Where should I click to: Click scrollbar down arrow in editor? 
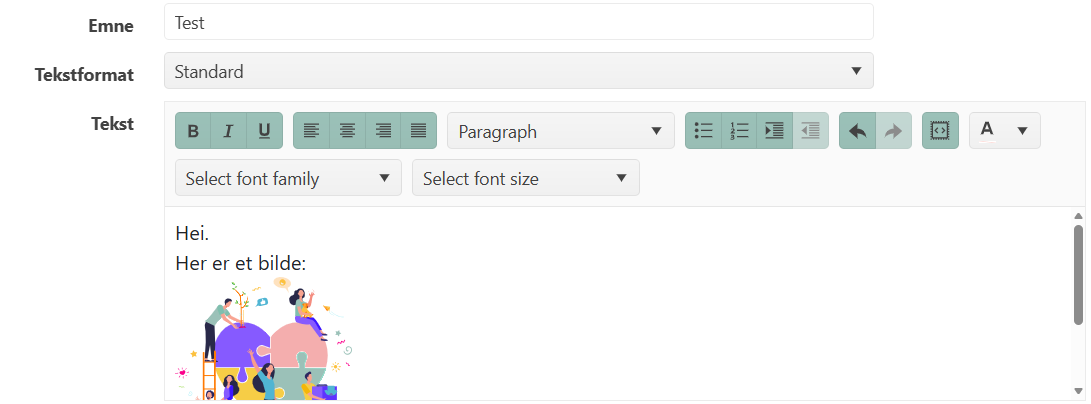coord(1078,391)
